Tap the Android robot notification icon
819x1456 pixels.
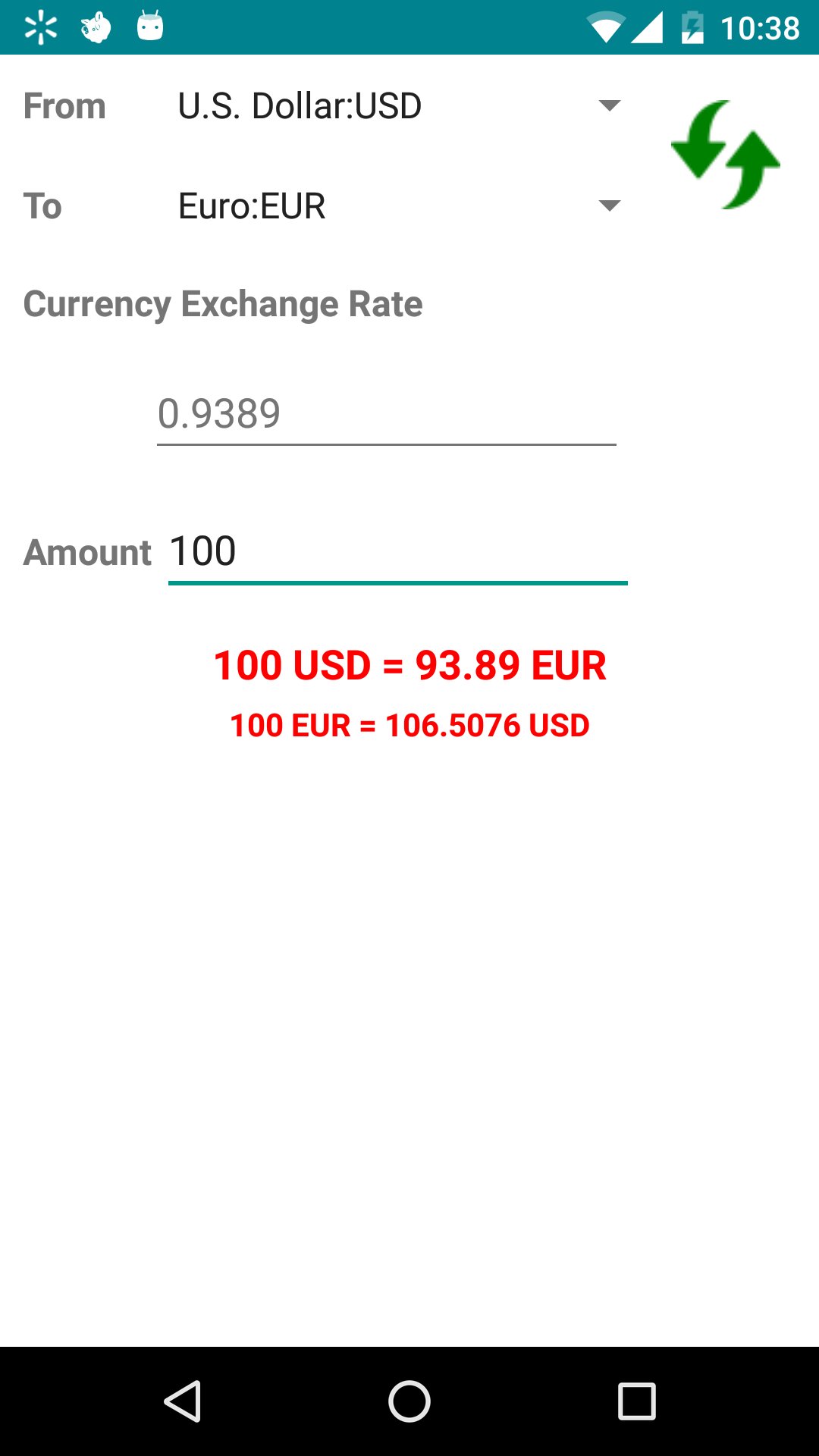click(x=150, y=27)
